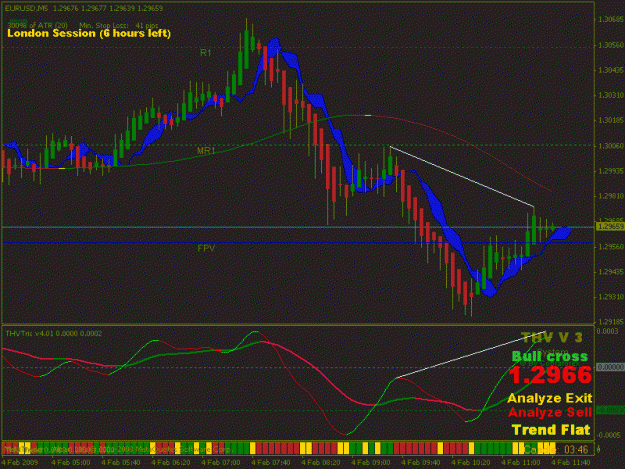Click the 1.30435 price axis value
The width and height of the screenshot is (625, 469).
(610, 70)
